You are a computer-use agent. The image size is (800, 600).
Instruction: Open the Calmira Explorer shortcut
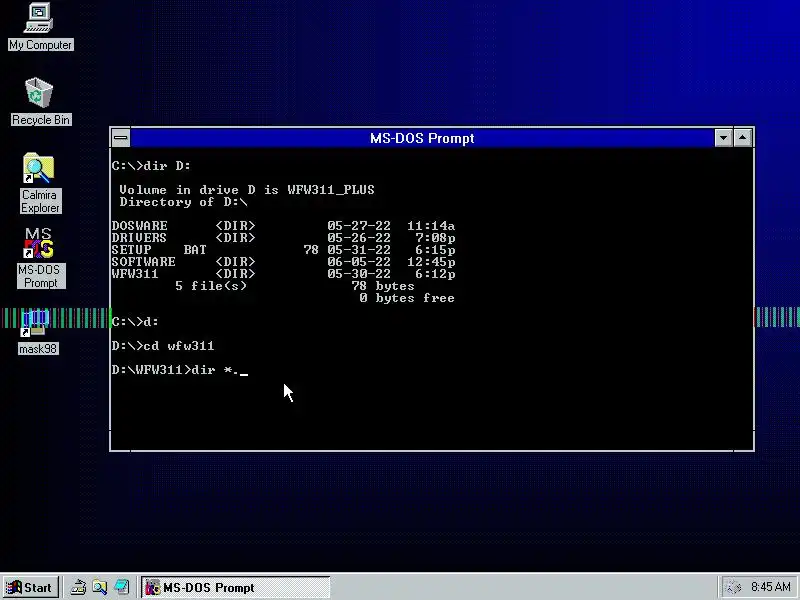pyautogui.click(x=40, y=183)
